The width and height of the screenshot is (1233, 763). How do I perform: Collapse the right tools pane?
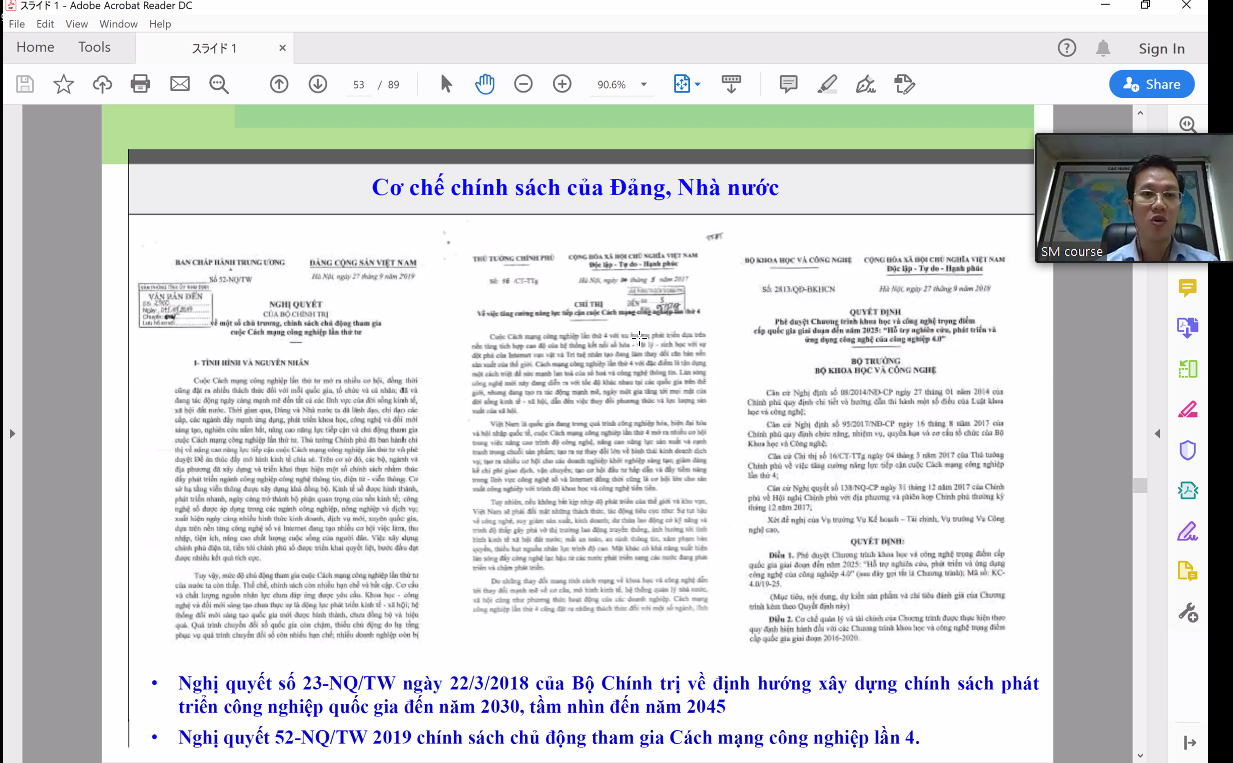coord(1189,743)
